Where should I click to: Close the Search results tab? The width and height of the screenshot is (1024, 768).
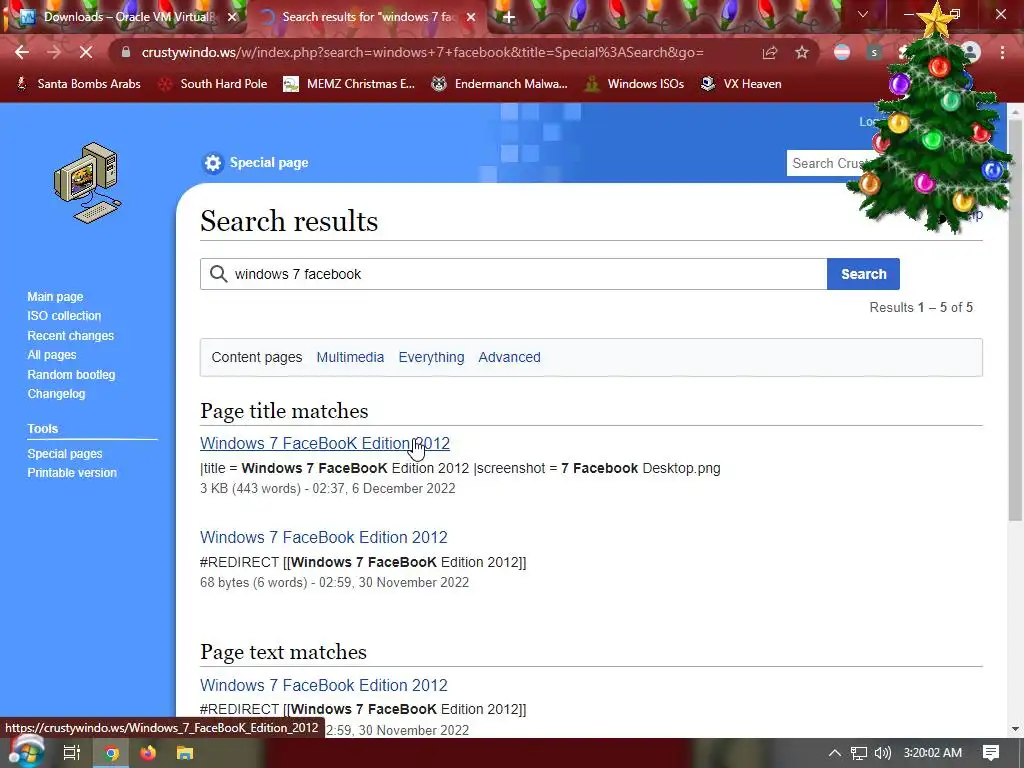[x=471, y=17]
